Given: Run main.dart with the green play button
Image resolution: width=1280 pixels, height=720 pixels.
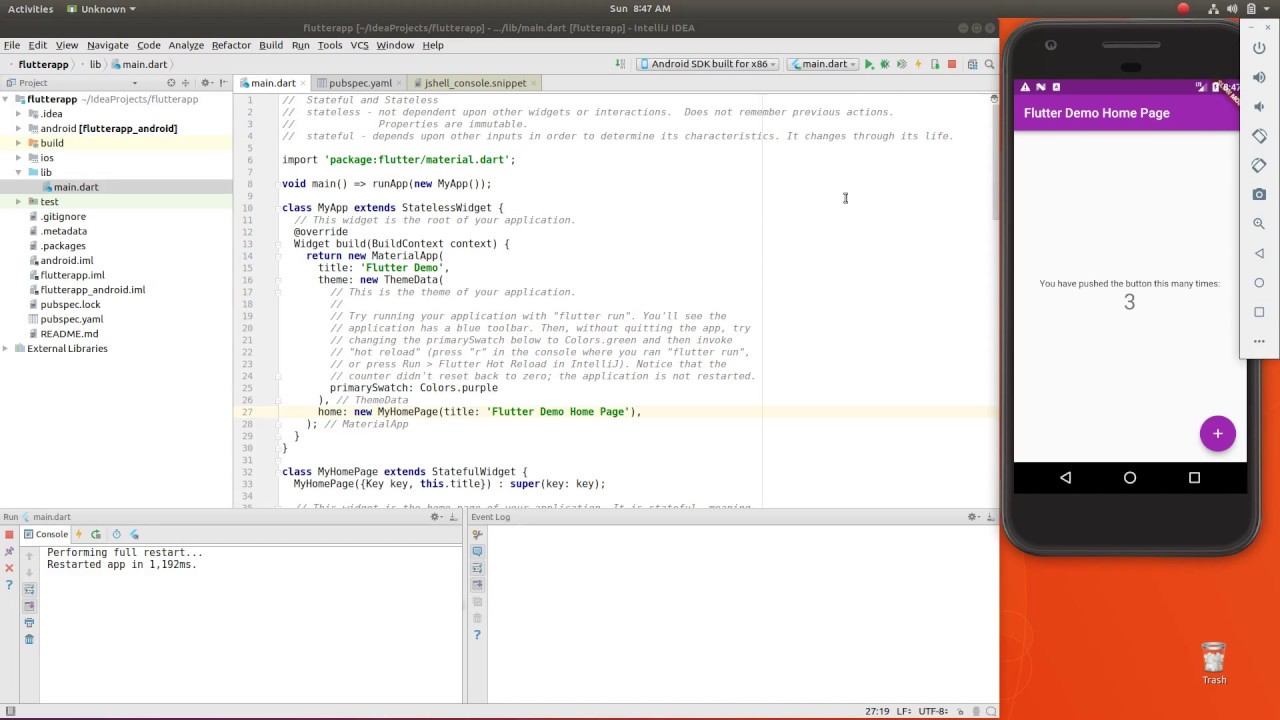Looking at the screenshot, I should pos(869,64).
